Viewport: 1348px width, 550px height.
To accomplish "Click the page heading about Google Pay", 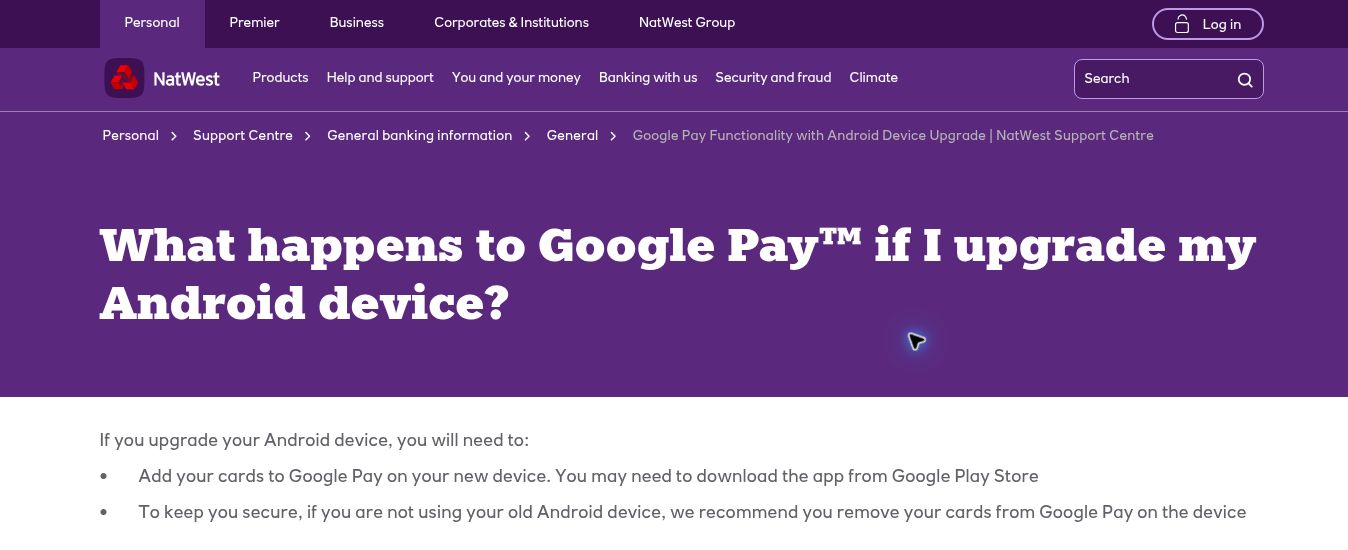I will tap(677, 273).
